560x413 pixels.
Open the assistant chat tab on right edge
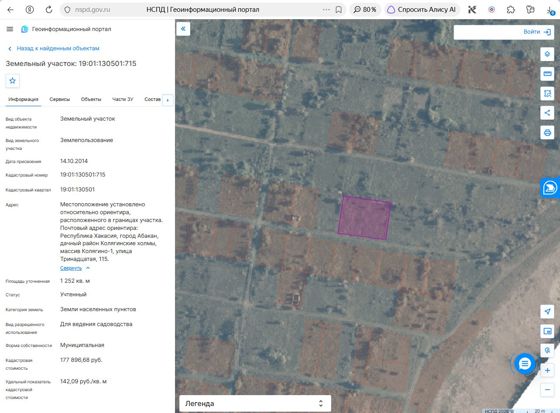point(550,188)
